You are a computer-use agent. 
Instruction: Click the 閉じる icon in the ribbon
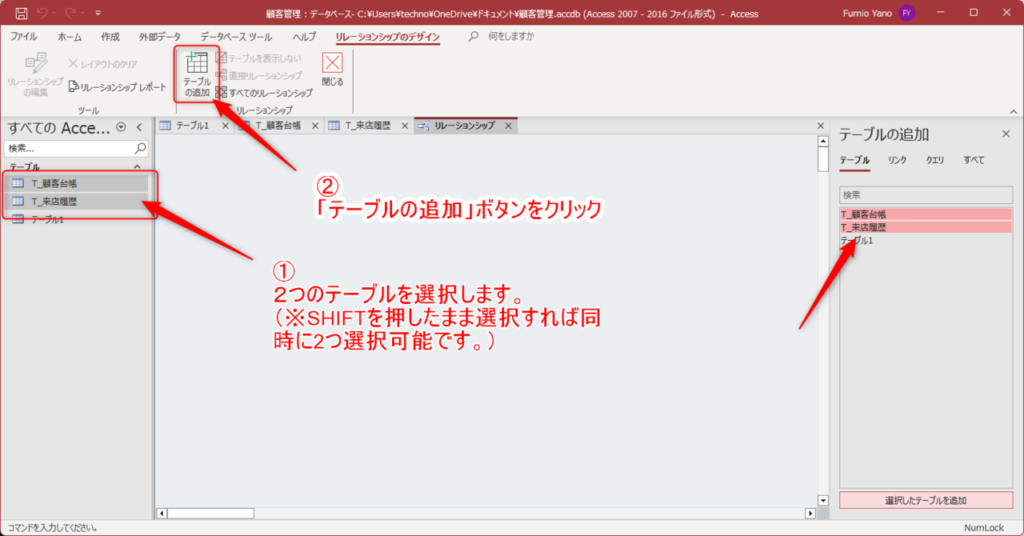[x=332, y=69]
